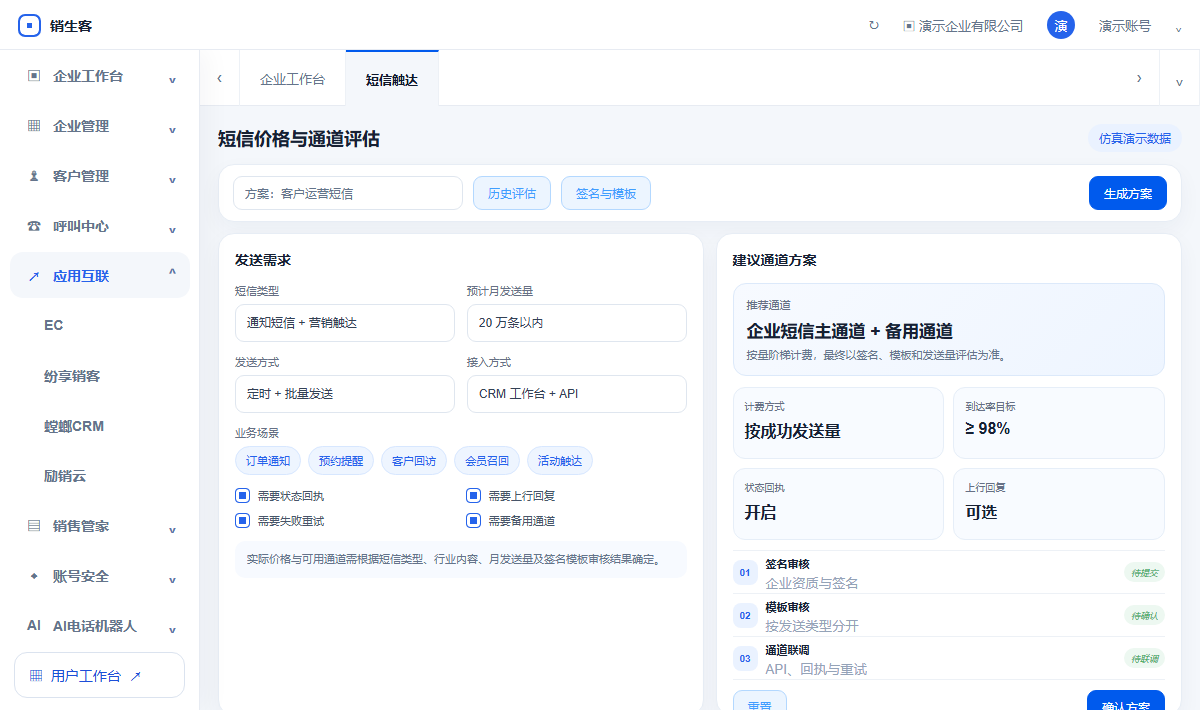Viewport: 1200px width, 710px height.
Task: Click the 方案：客户运营短信 input field
Action: [x=348, y=193]
